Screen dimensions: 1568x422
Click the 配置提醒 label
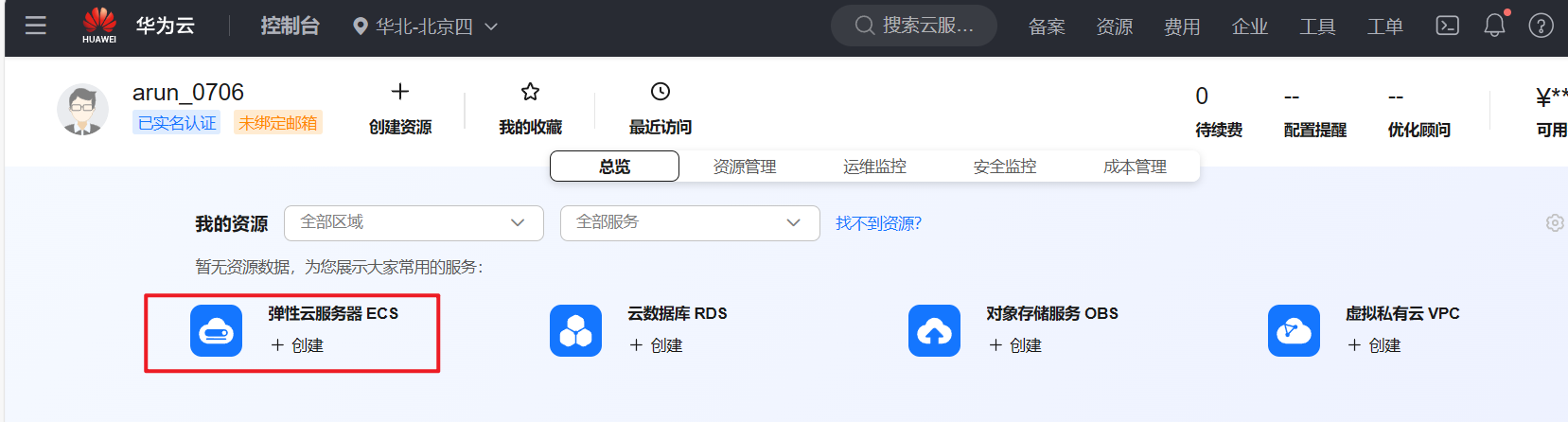1315,130
